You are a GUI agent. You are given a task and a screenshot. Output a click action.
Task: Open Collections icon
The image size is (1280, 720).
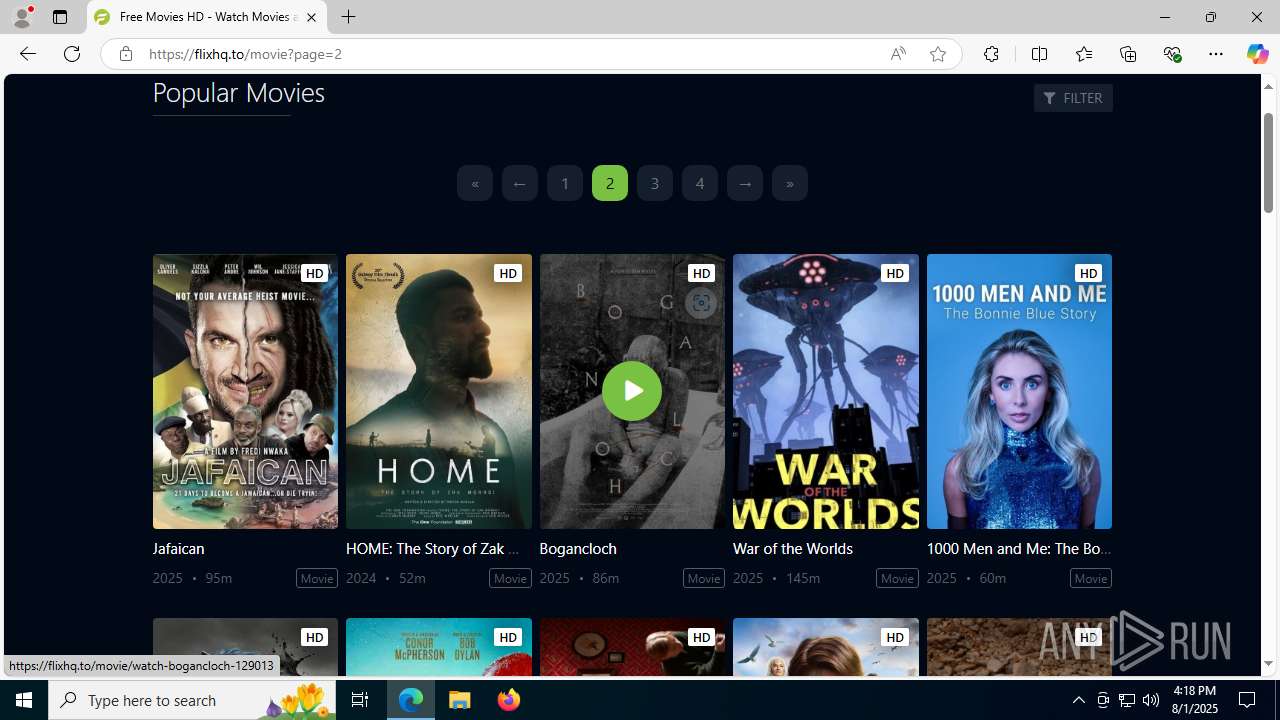1128,54
